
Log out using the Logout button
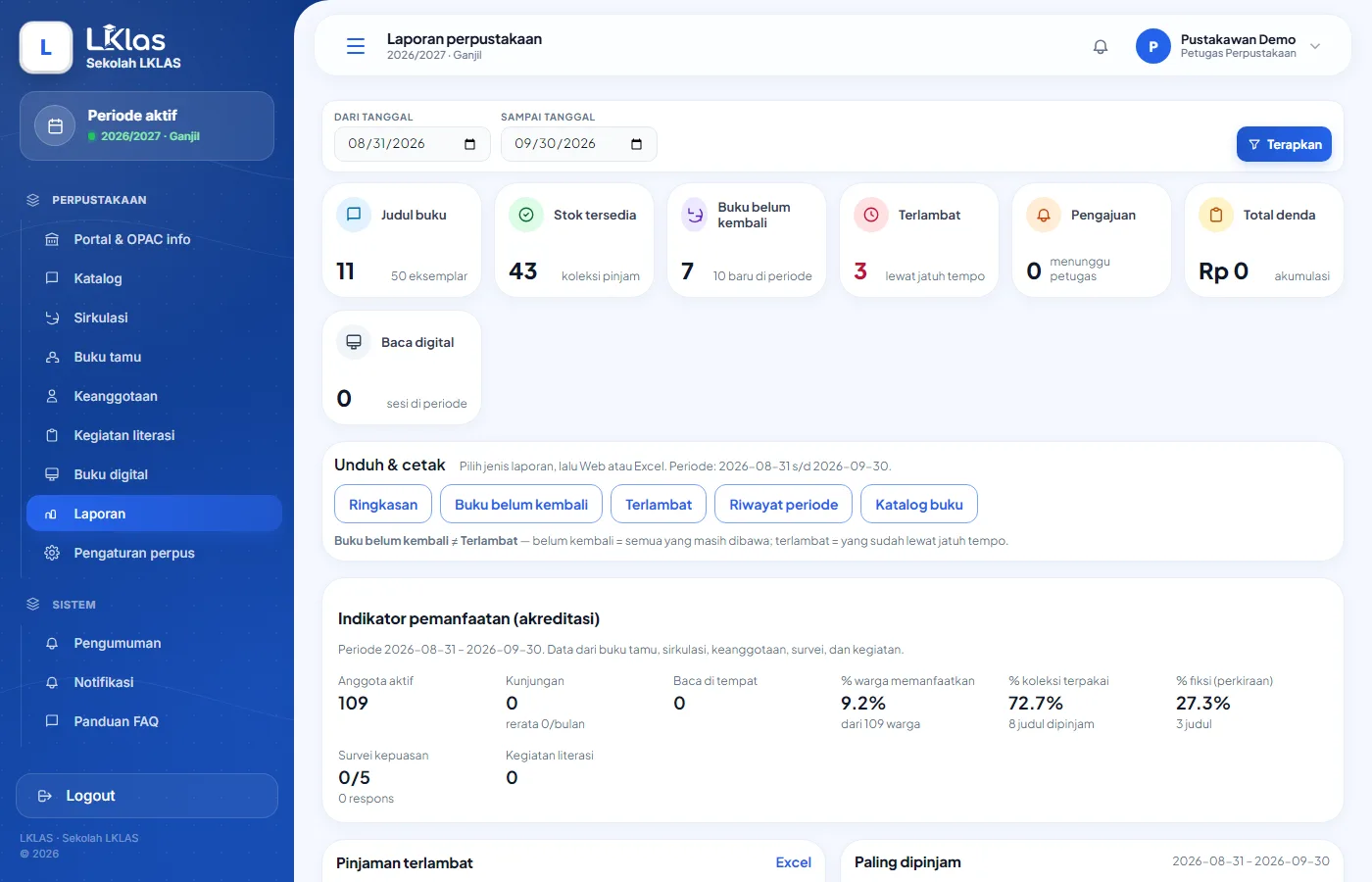point(147,796)
